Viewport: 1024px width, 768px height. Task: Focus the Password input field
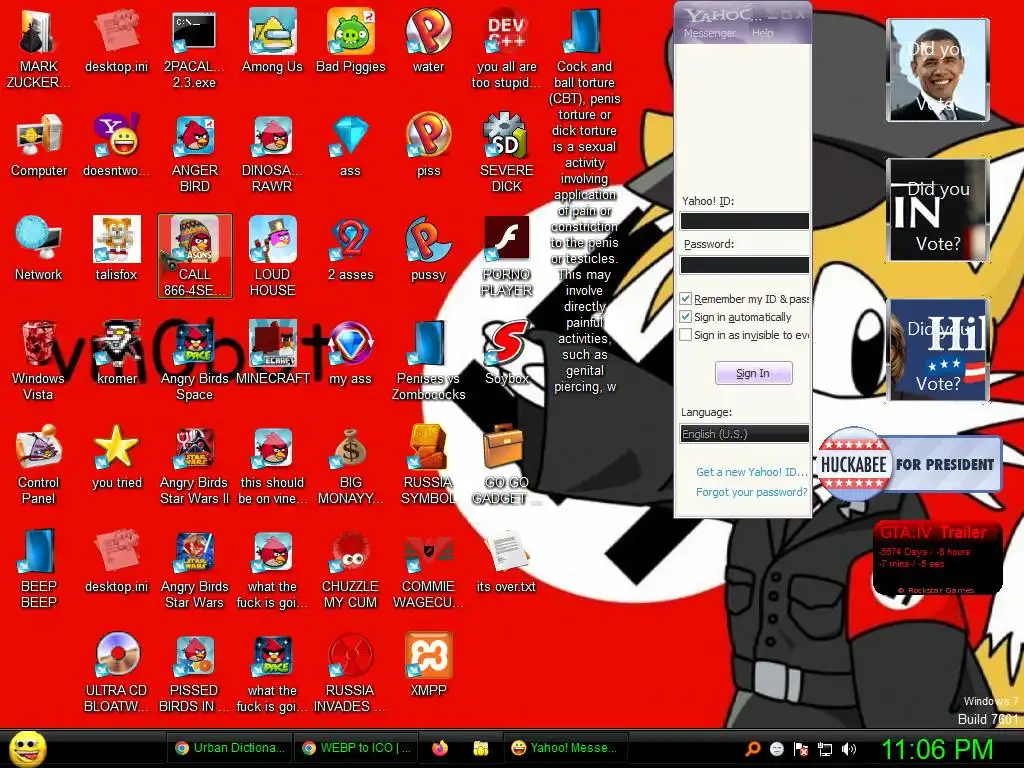pyautogui.click(x=744, y=264)
